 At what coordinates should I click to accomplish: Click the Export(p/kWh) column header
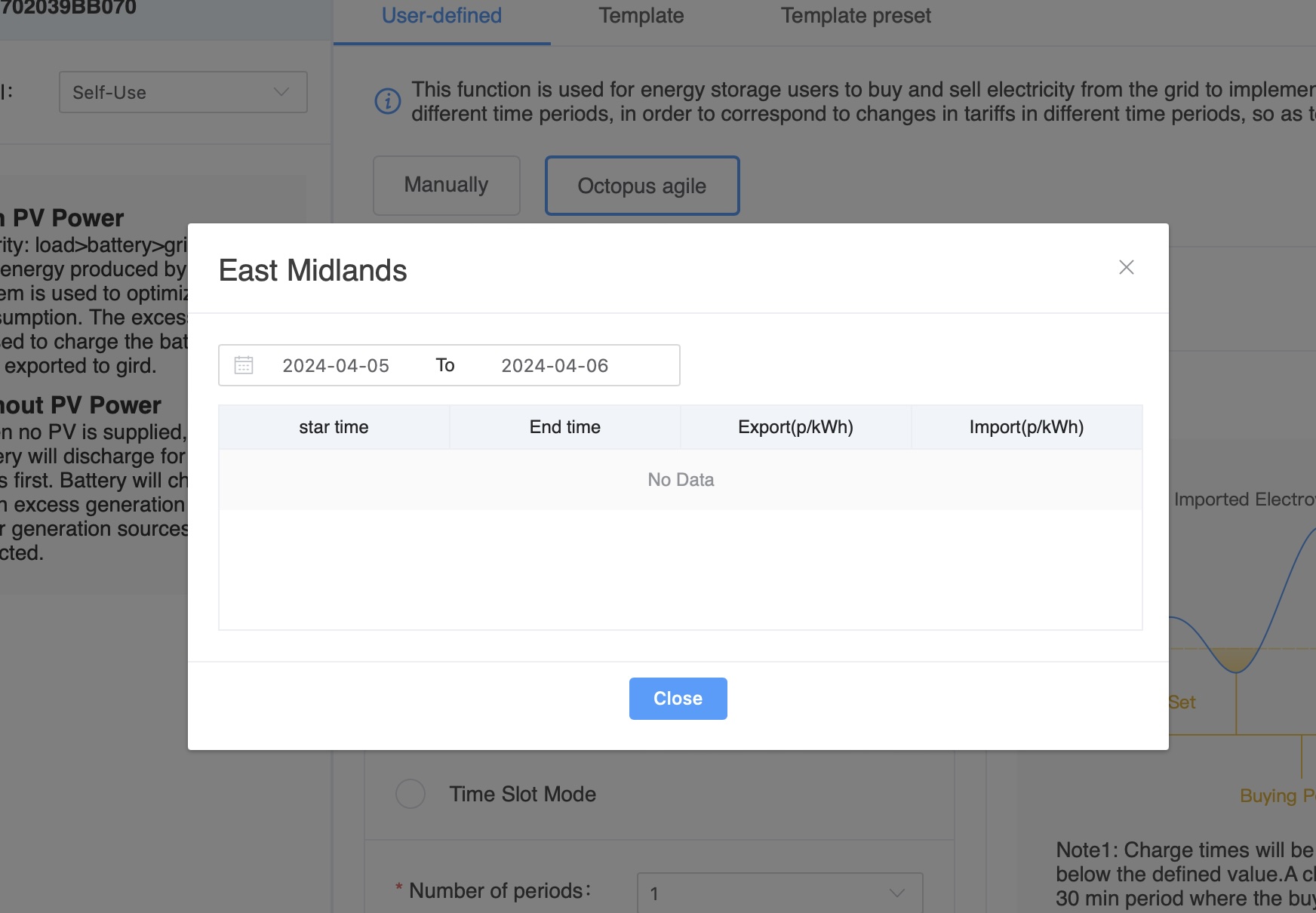click(x=795, y=427)
